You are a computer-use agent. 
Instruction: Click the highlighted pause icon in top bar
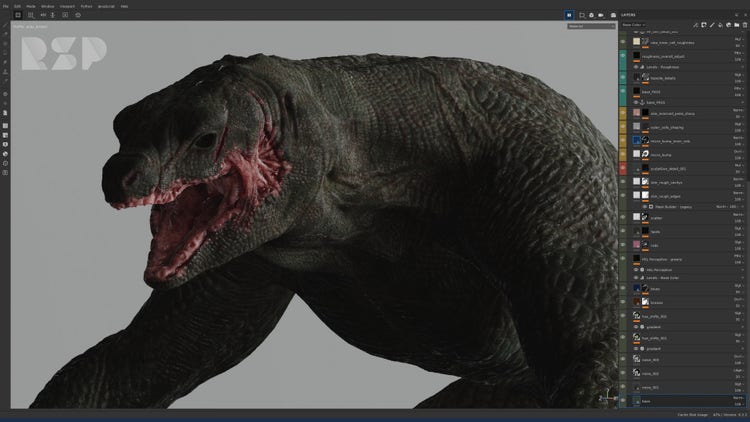(569, 15)
